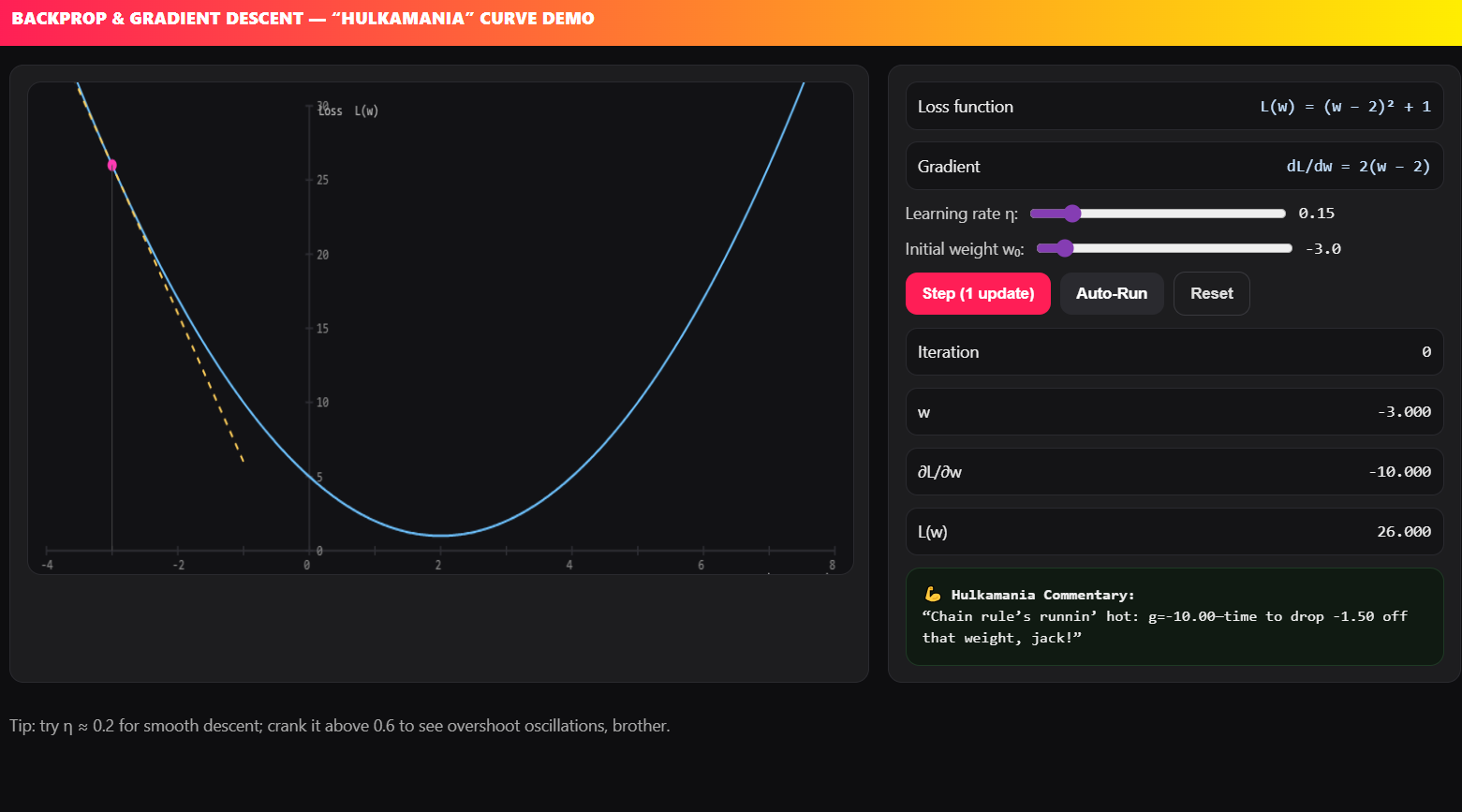Click the x-axis tick label 2
The height and width of the screenshot is (812, 1462).
438,565
